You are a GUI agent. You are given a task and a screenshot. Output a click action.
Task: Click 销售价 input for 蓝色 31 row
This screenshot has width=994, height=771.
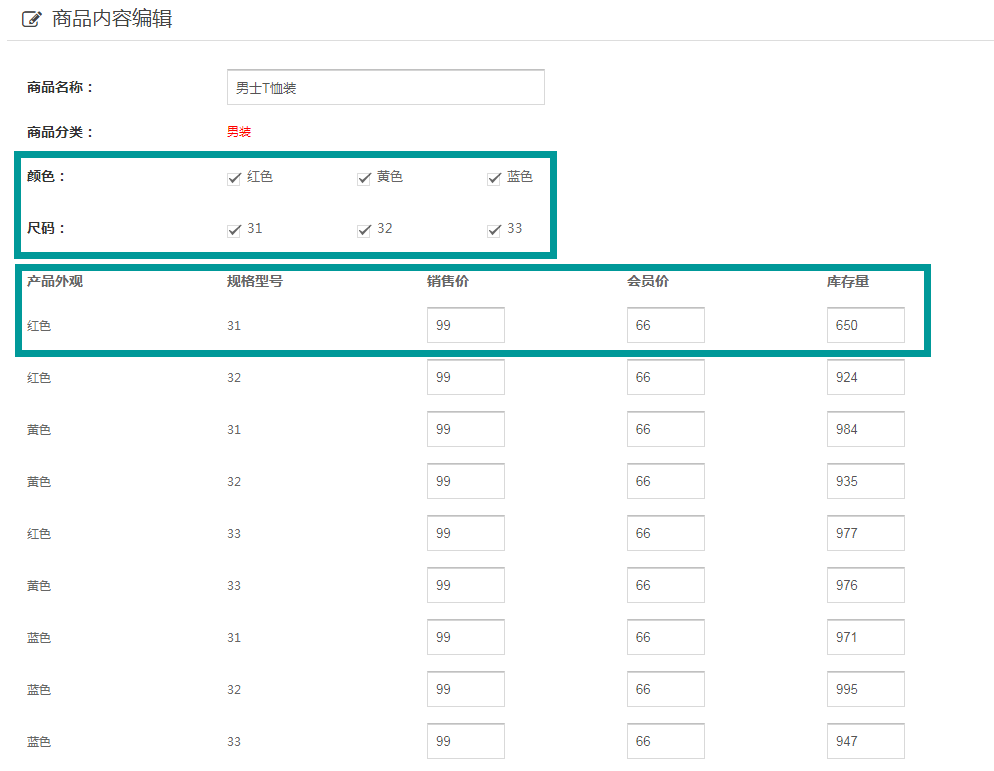(x=465, y=637)
